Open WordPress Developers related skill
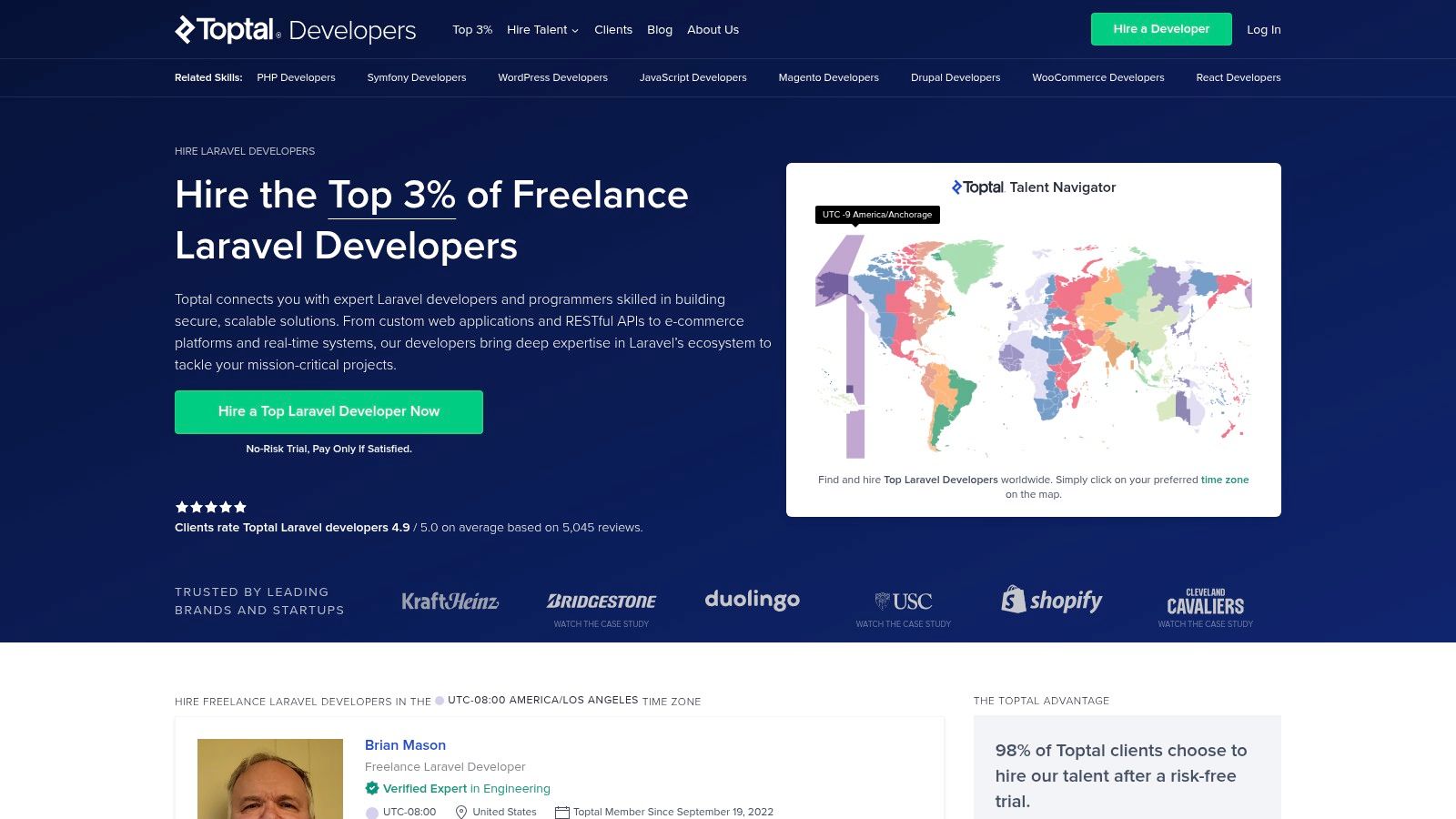The width and height of the screenshot is (1456, 819). tap(552, 77)
